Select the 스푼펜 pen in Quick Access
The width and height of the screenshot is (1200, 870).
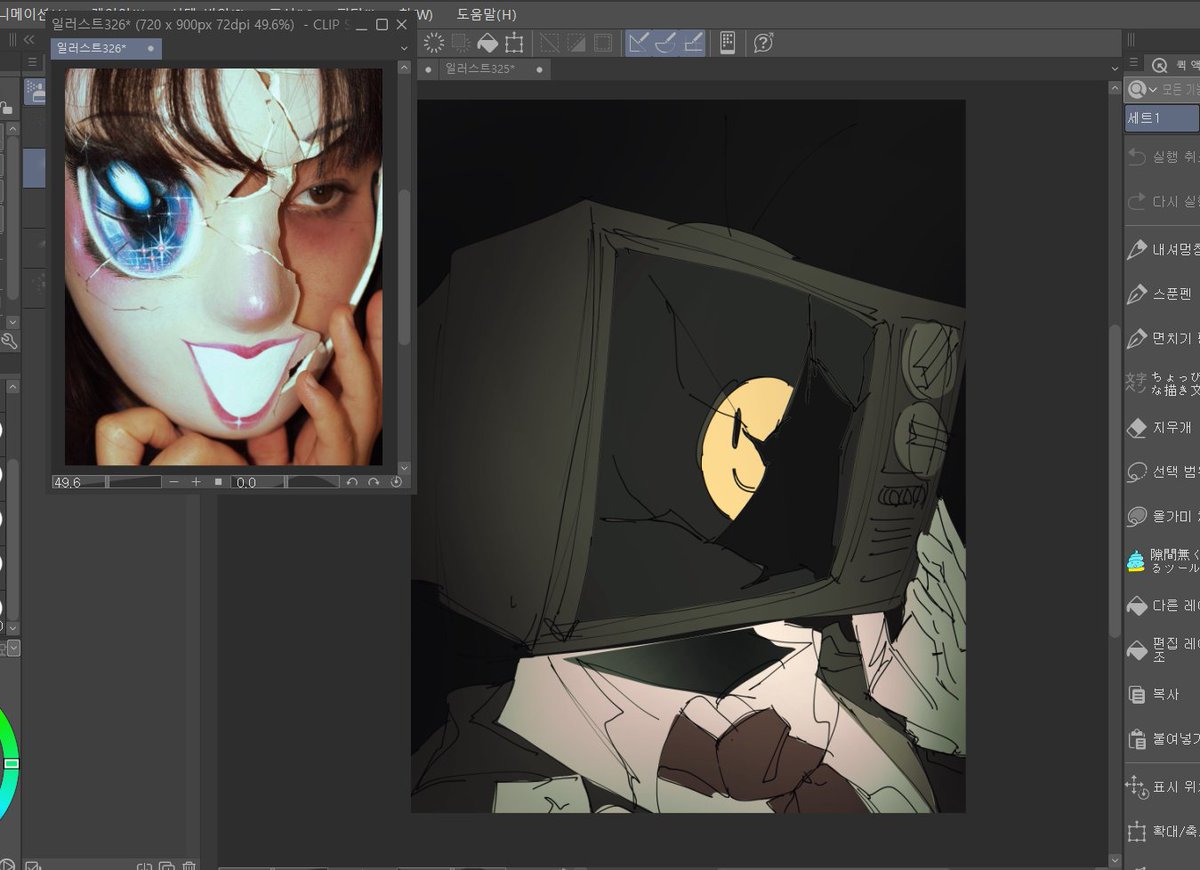pyautogui.click(x=1163, y=294)
